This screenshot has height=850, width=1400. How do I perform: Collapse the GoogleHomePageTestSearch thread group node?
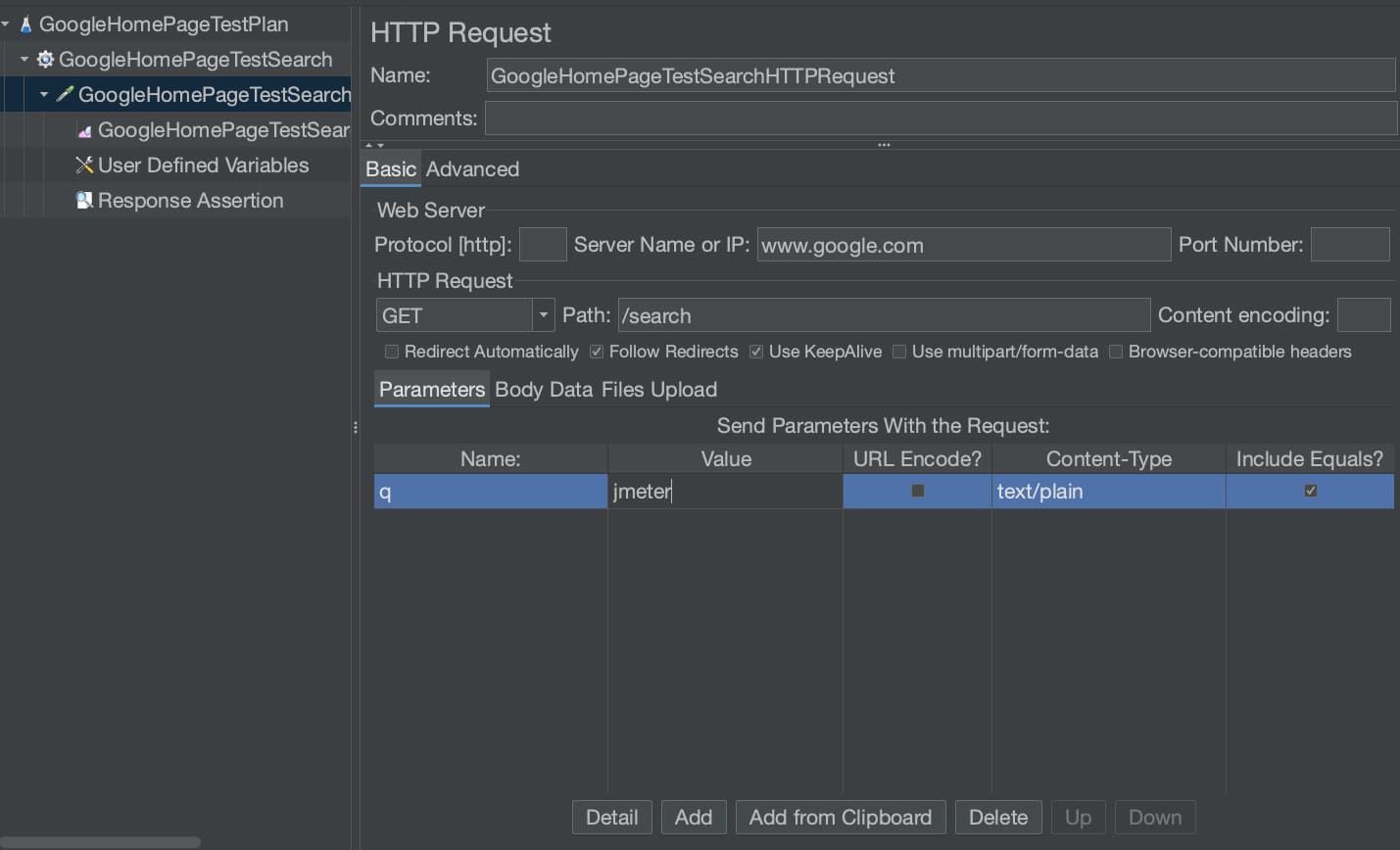point(24,60)
